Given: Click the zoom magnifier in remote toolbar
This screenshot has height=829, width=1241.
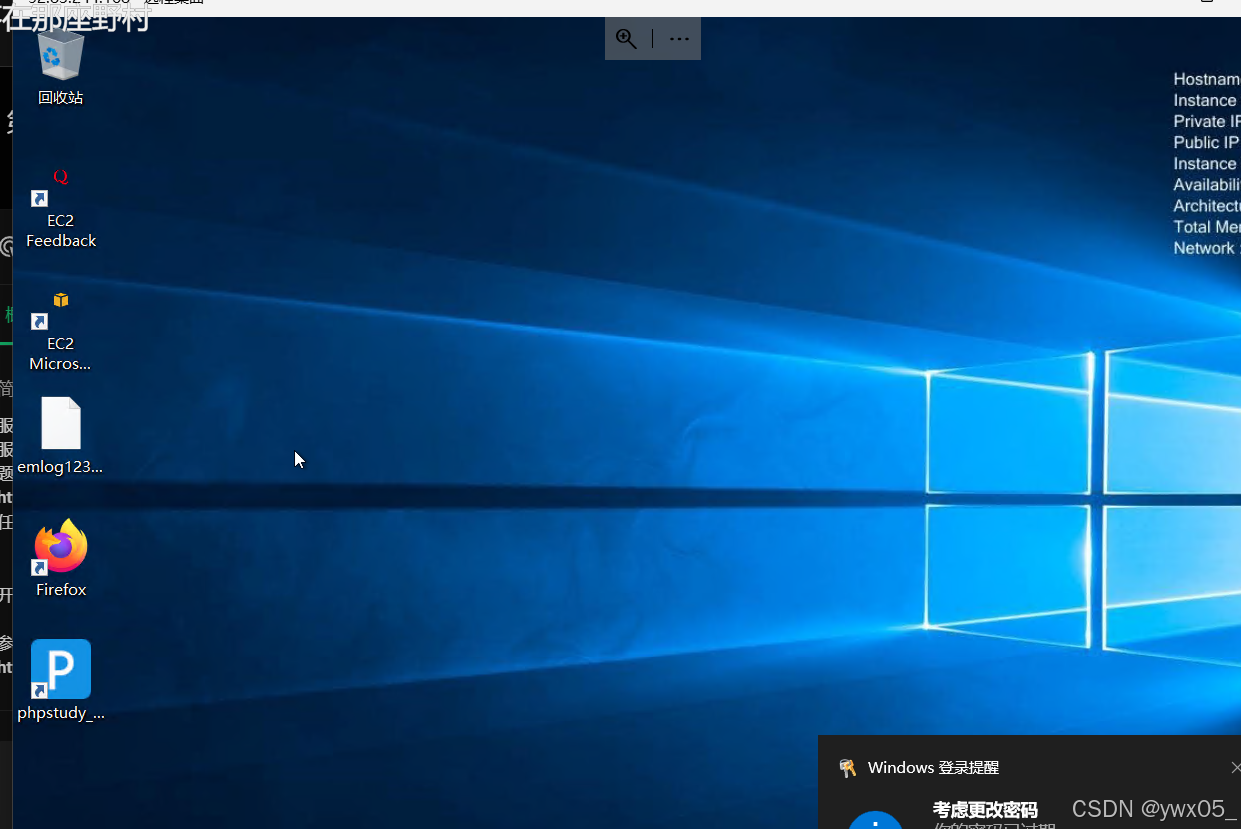Looking at the screenshot, I should pyautogui.click(x=627, y=39).
